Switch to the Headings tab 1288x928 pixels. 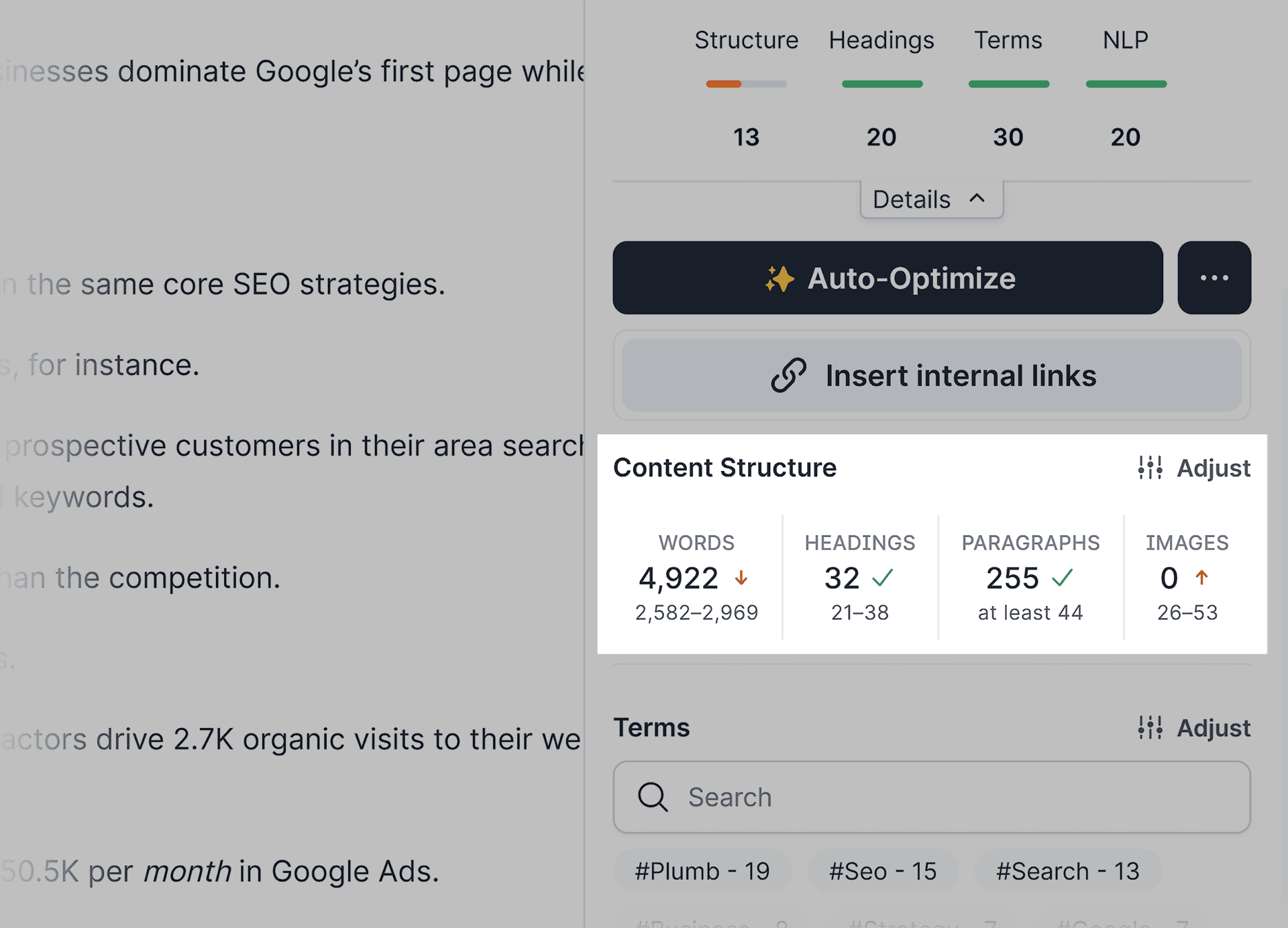[x=881, y=40]
